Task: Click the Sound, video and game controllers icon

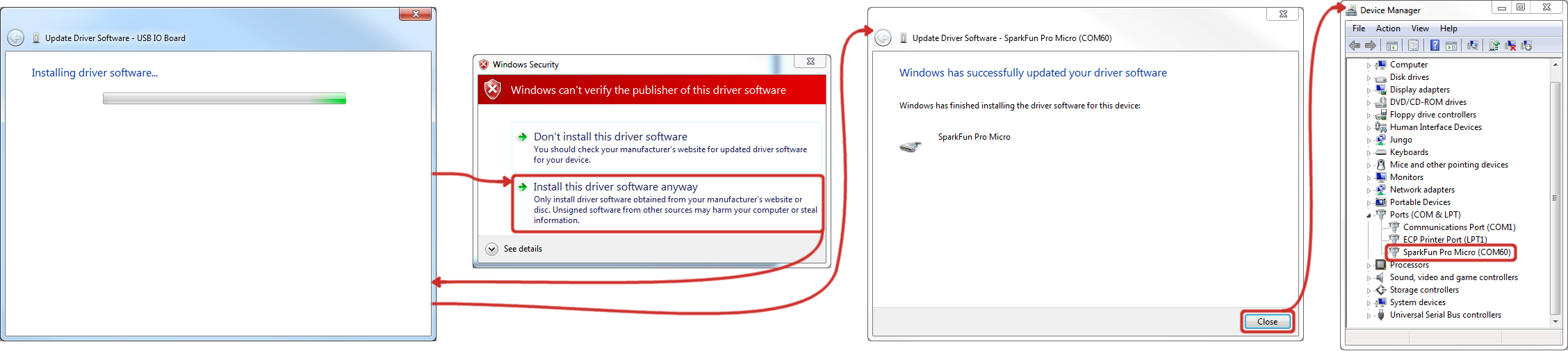Action: [1381, 277]
